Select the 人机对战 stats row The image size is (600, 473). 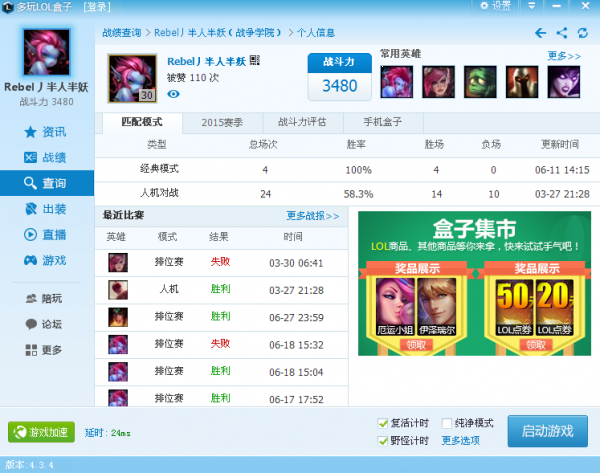pos(347,194)
